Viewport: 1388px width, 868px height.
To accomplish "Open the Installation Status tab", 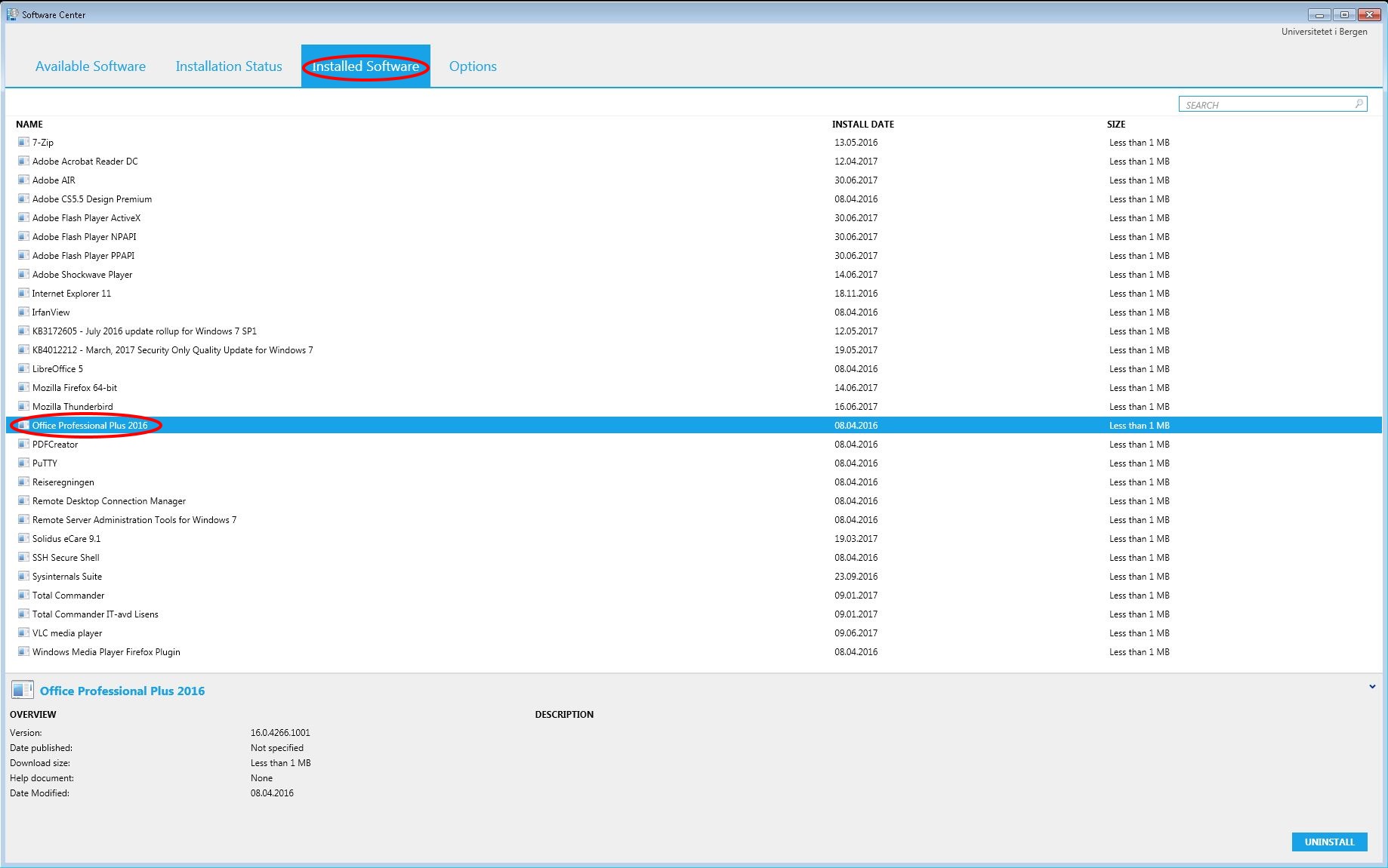I will point(229,66).
